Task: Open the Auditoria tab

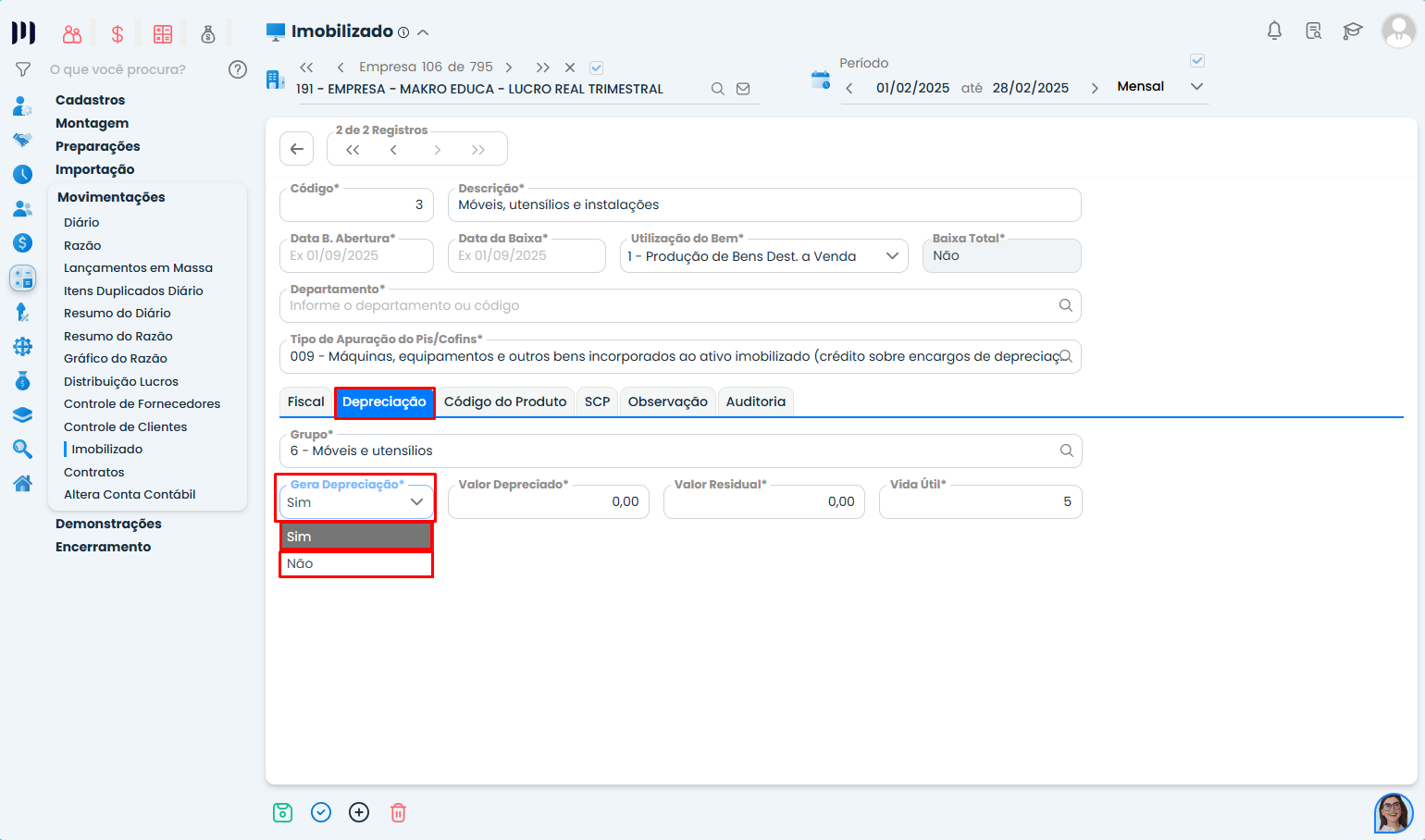Action: (x=755, y=401)
